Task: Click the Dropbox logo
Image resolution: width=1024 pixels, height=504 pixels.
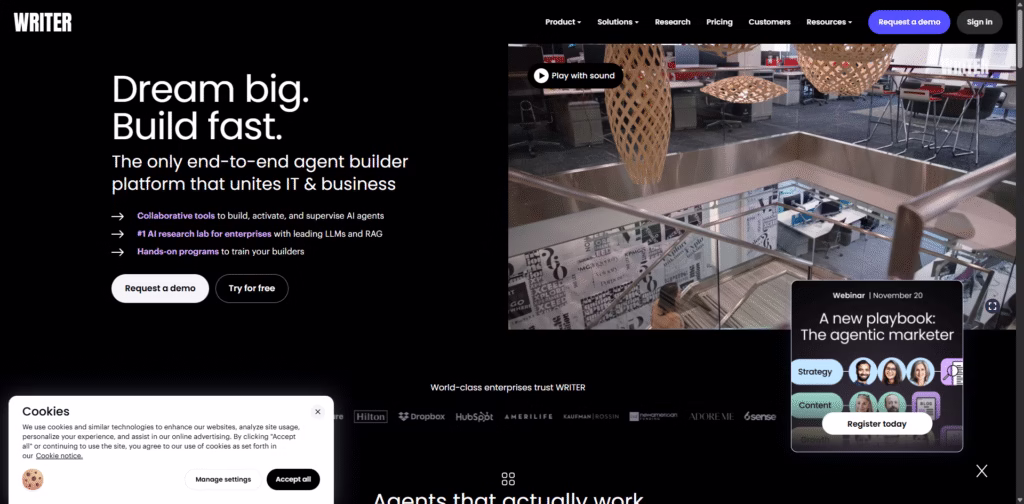Action: tap(421, 416)
